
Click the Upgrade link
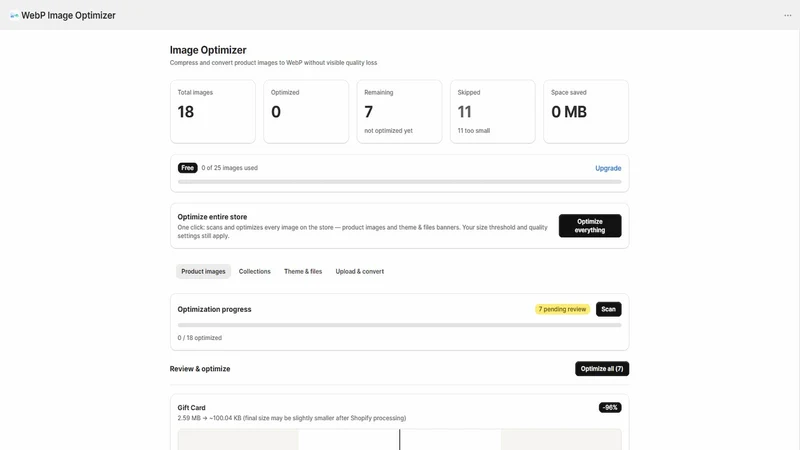click(608, 168)
